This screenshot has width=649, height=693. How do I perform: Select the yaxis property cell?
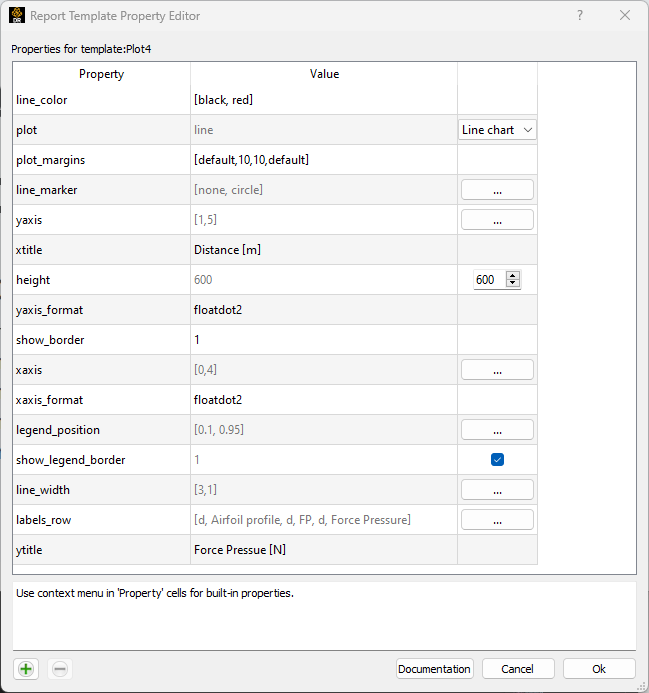tap(102, 220)
